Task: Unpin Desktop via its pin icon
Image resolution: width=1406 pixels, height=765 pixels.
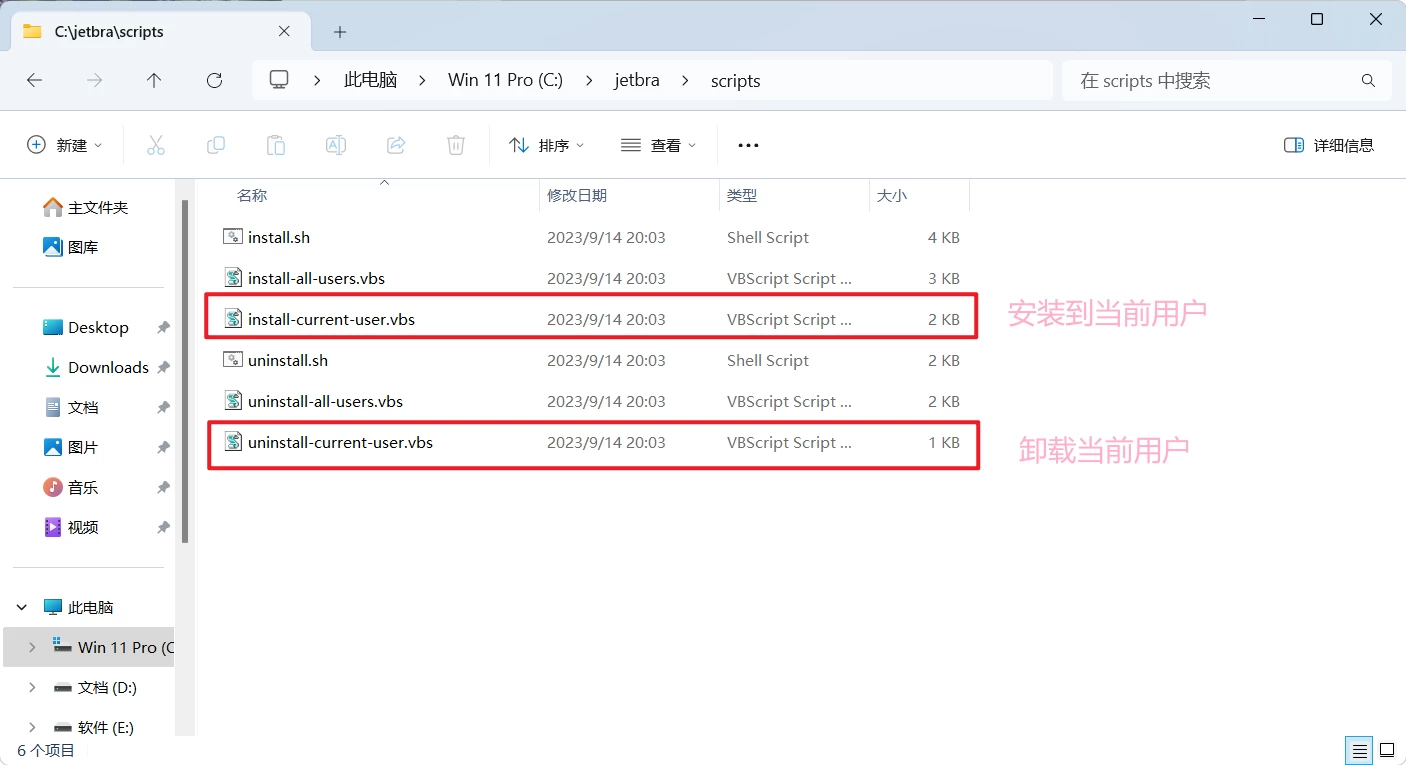Action: (163, 328)
